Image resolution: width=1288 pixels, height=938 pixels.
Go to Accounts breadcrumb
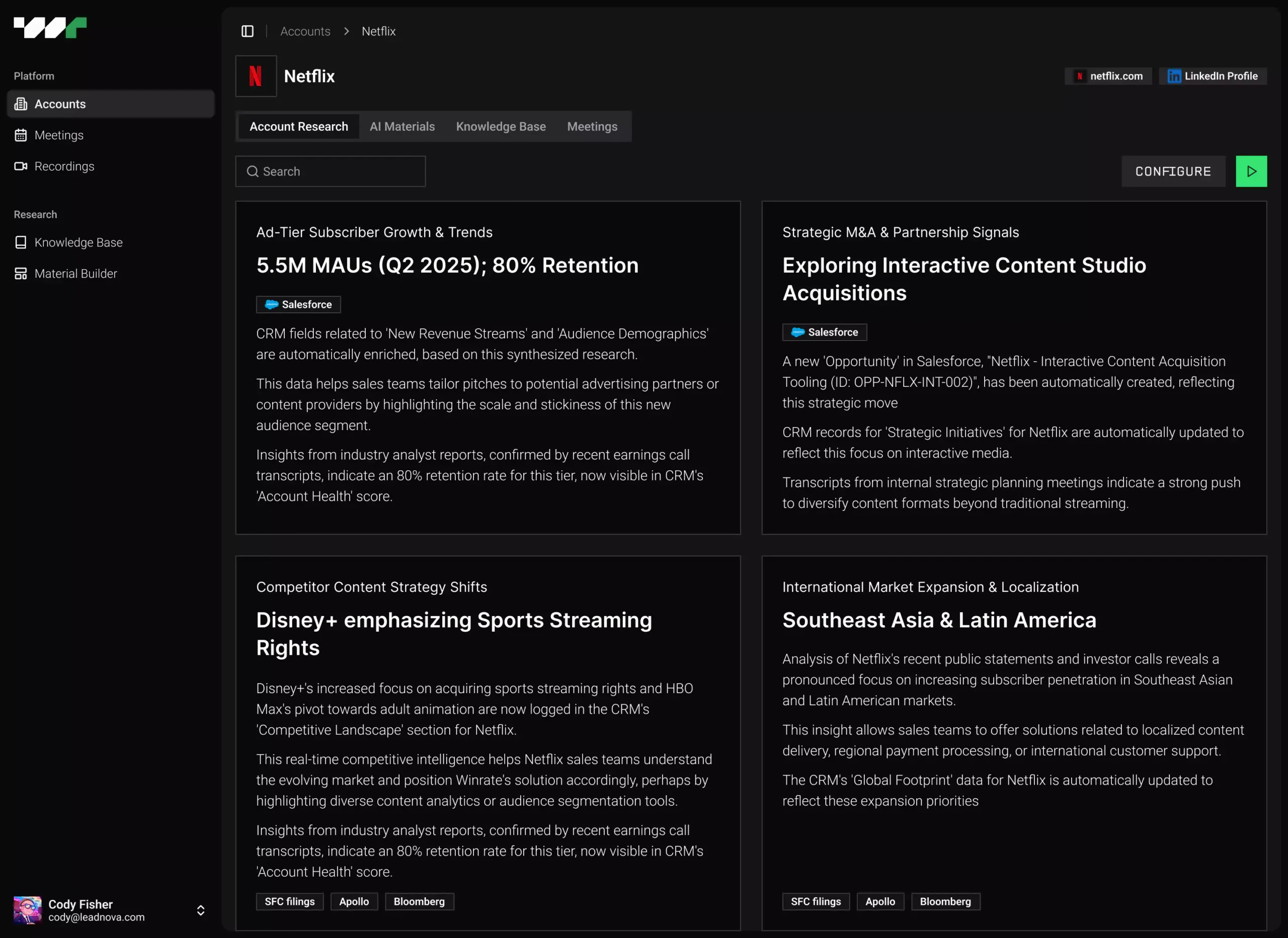tap(305, 31)
